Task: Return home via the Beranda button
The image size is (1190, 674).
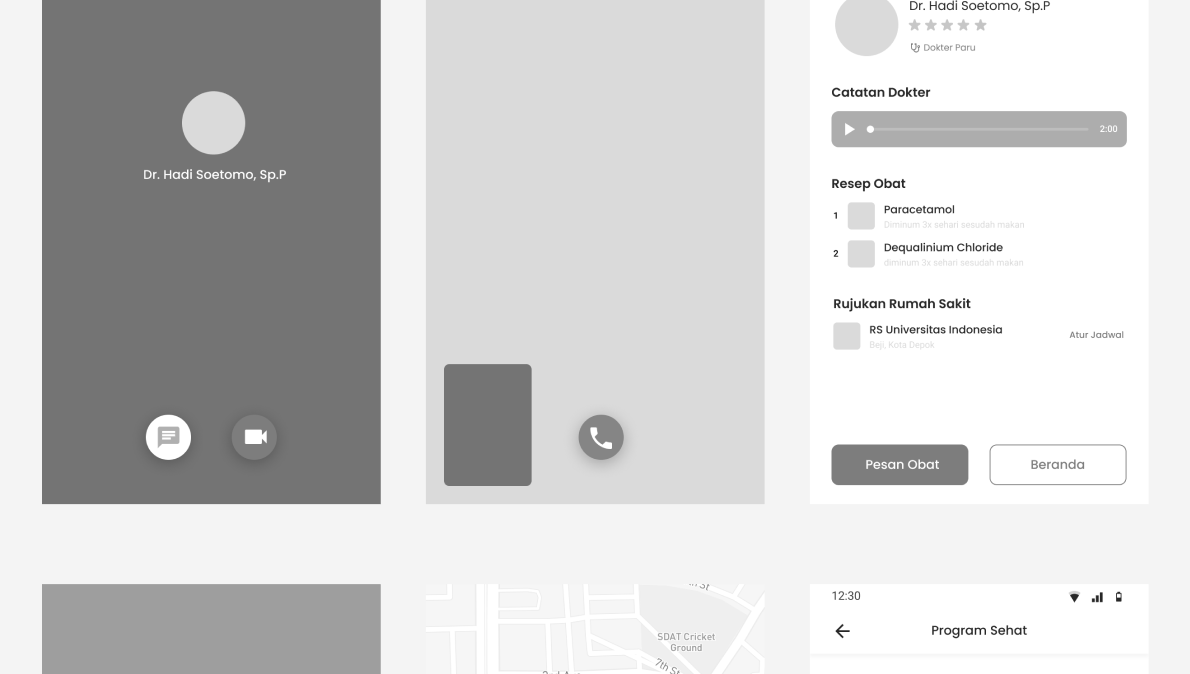Action: pyautogui.click(x=1057, y=464)
